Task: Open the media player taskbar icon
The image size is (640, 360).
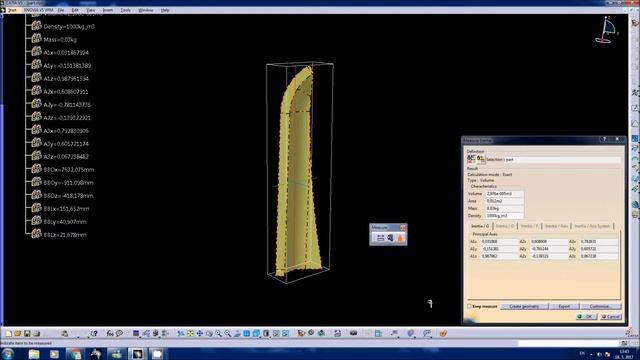Action: pyautogui.click(x=54, y=354)
